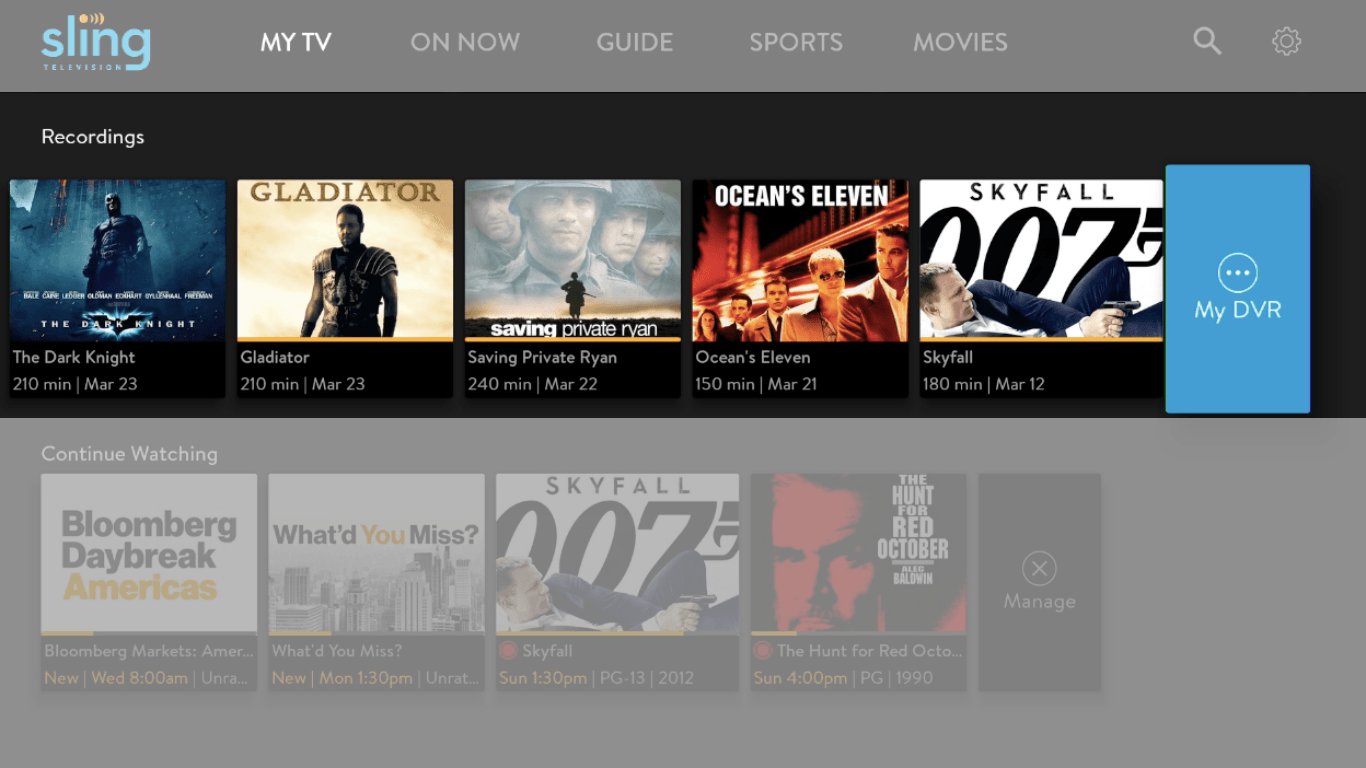Viewport: 1366px width, 768px height.
Task: Click progress bar under What'd You Miss? thumbnail
Action: (x=377, y=633)
